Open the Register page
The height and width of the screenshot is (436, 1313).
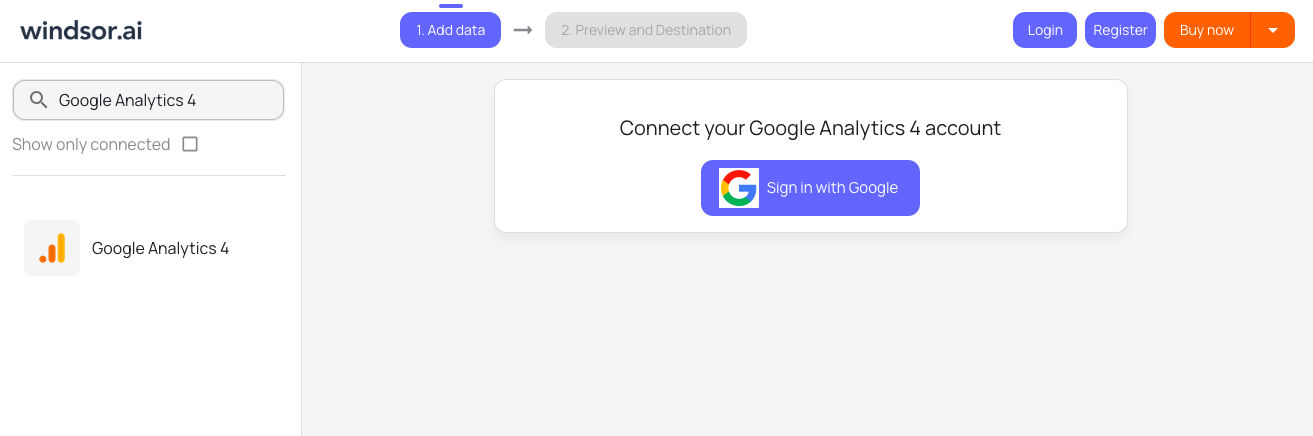tap(1120, 30)
